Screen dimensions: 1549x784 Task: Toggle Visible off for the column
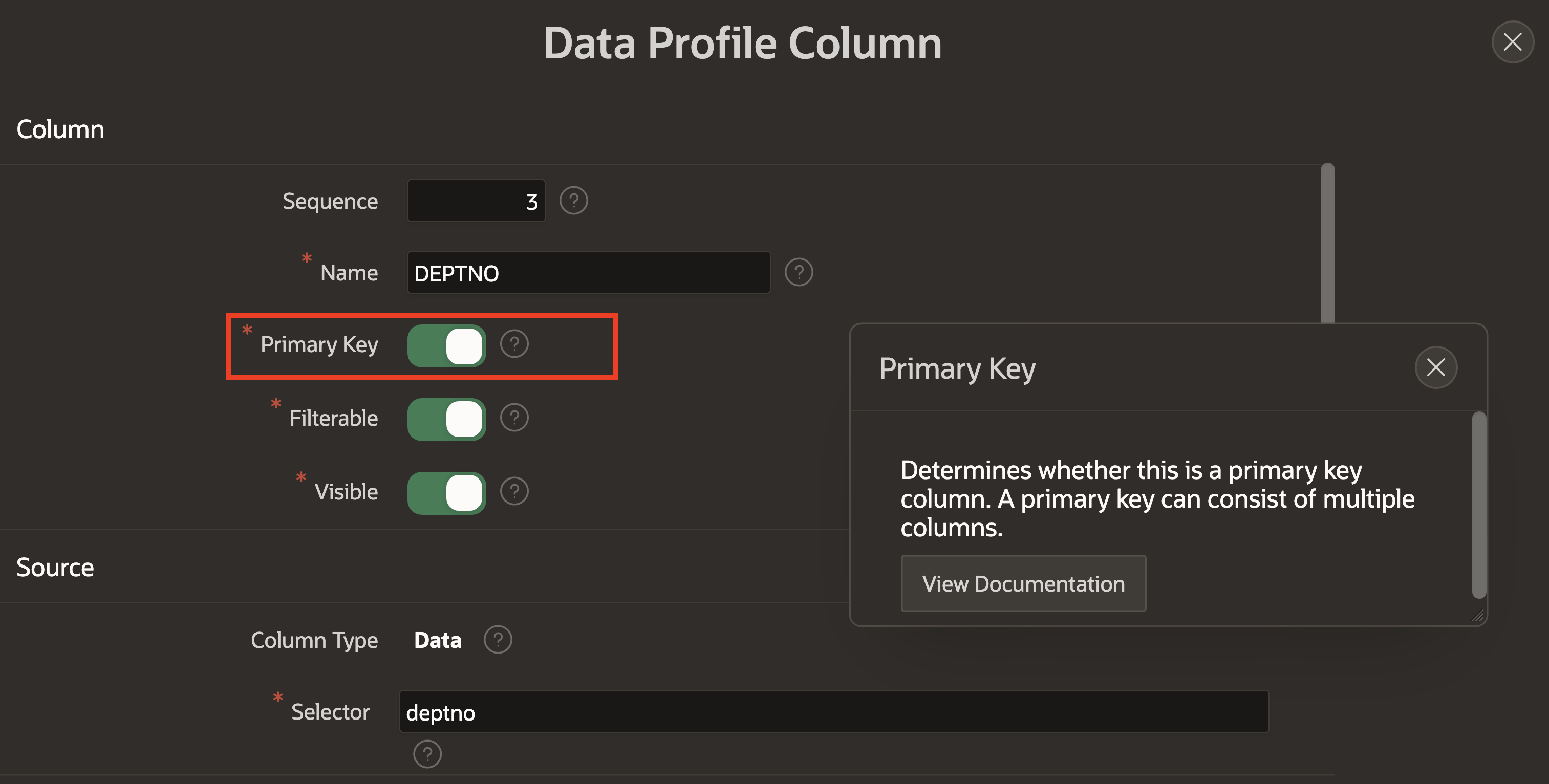click(x=446, y=492)
